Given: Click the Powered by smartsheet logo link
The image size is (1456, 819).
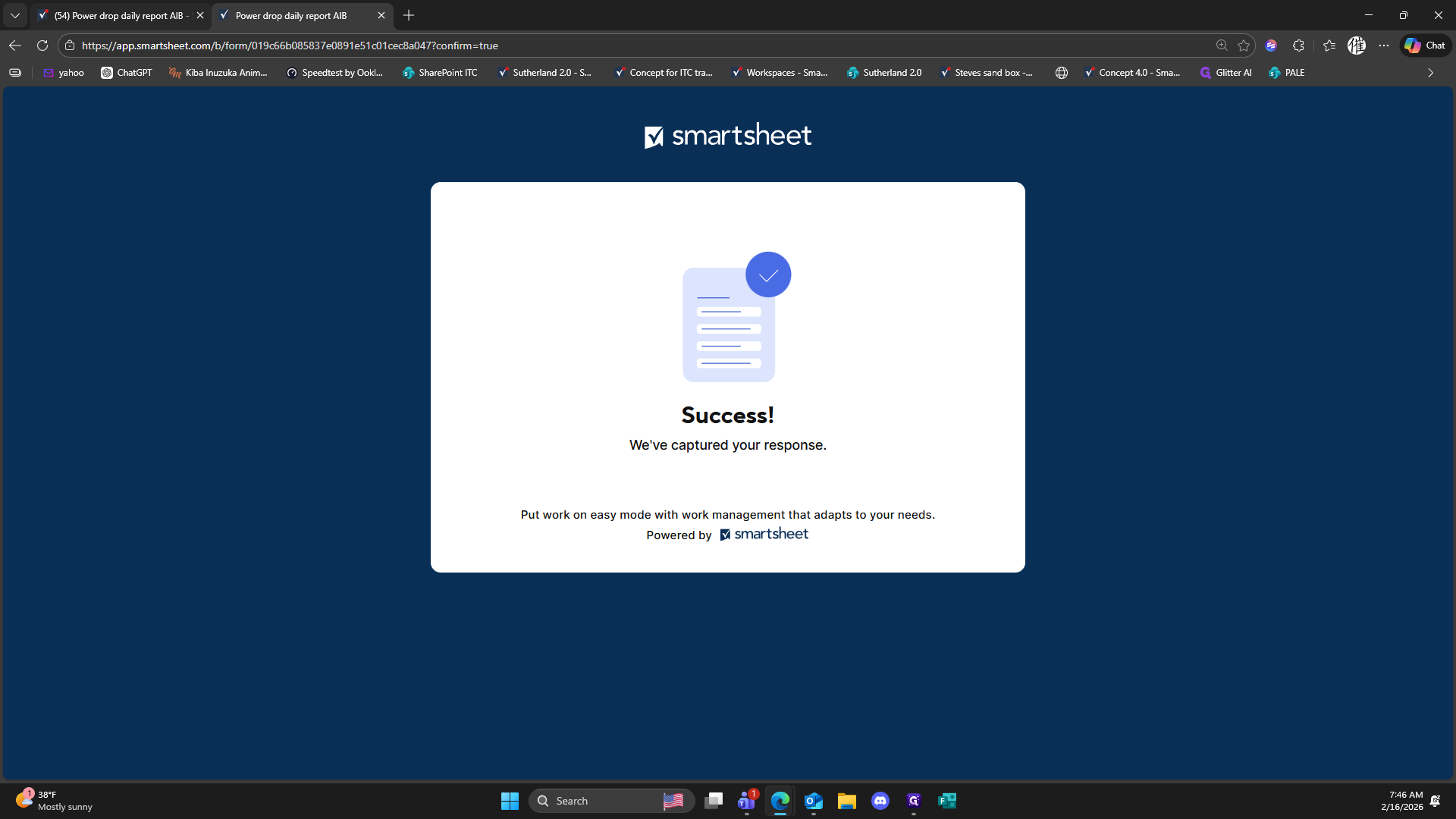Looking at the screenshot, I should [764, 535].
